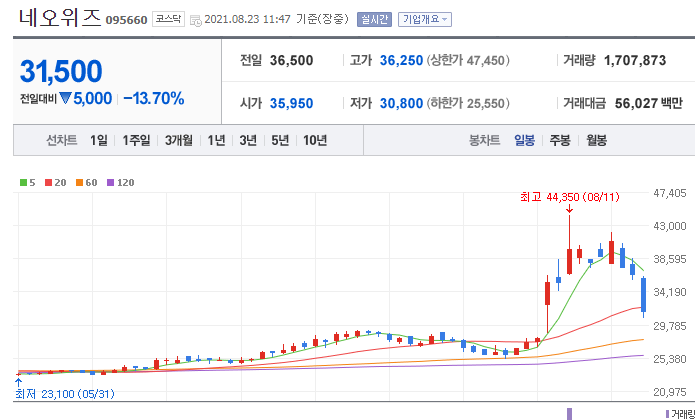Click the 최저 23,100 arrow marker

[19, 381]
